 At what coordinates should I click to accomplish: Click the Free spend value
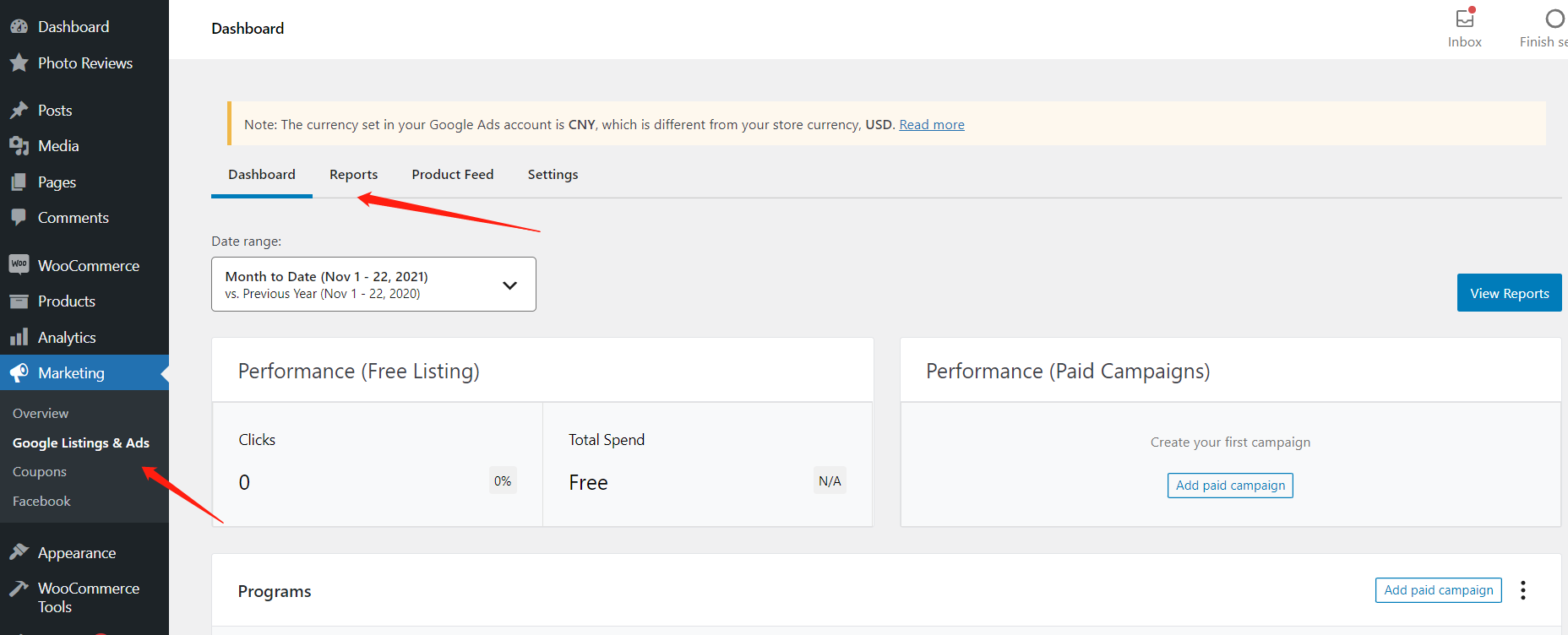588,483
